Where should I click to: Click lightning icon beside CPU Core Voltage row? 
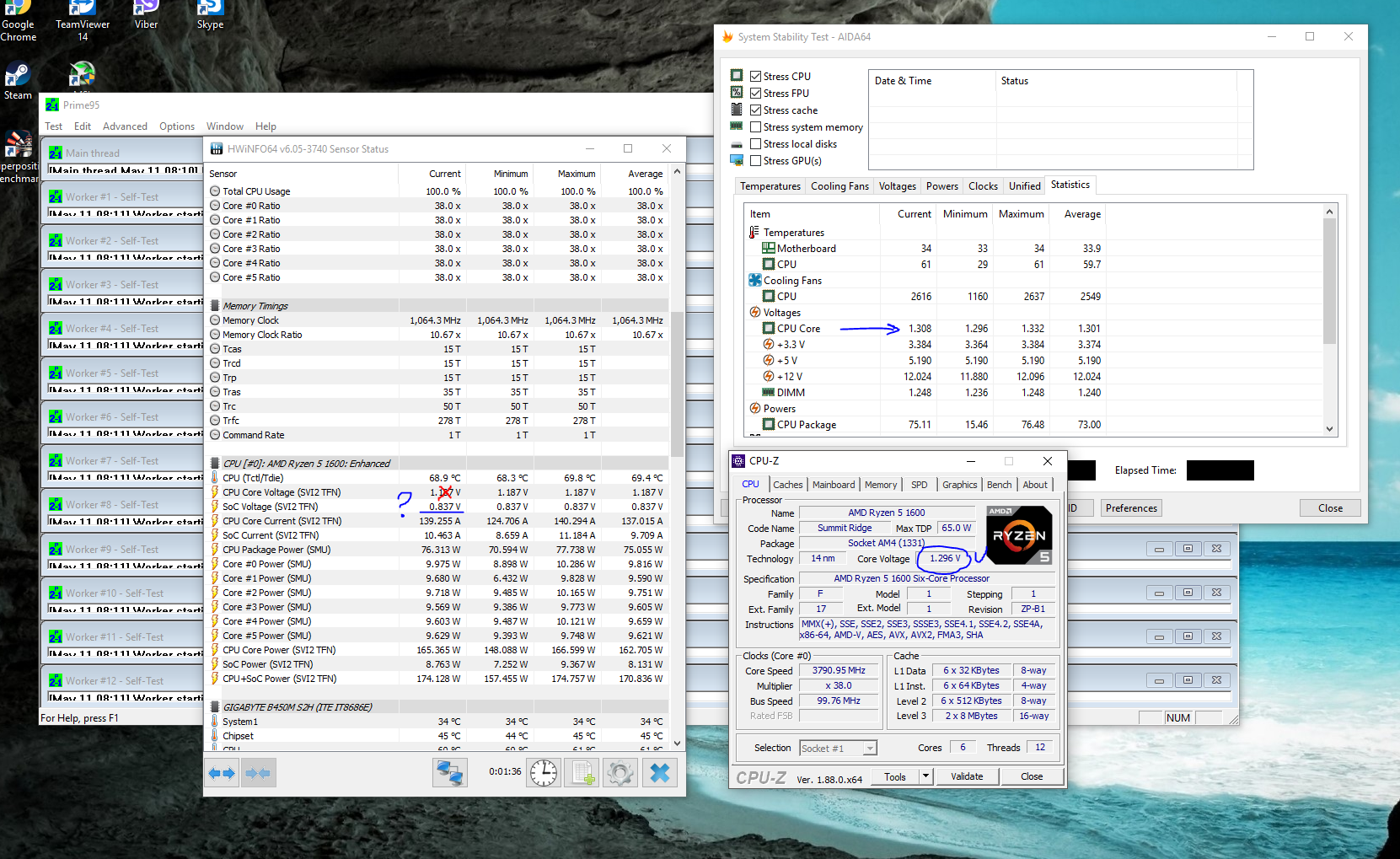point(215,492)
